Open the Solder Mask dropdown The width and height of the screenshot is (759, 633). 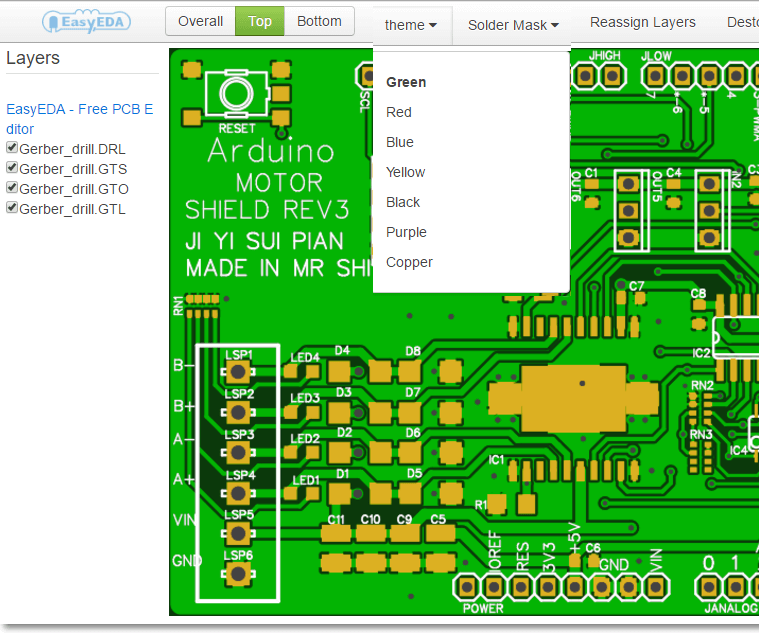(513, 25)
